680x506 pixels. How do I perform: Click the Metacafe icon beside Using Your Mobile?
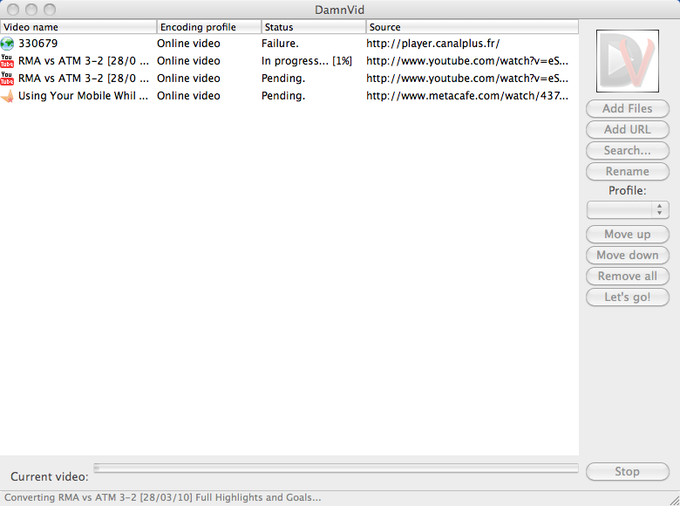click(x=7, y=96)
